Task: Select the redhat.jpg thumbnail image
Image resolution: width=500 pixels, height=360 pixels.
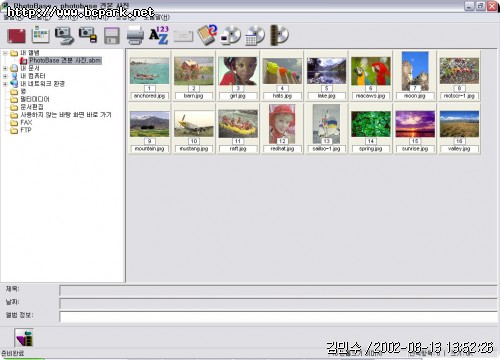Action: point(282,124)
